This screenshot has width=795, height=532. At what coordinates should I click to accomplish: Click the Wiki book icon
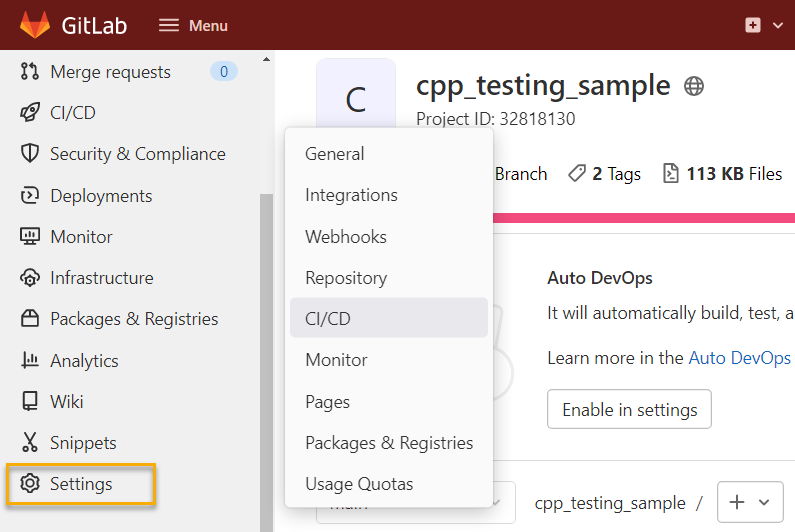[30, 402]
